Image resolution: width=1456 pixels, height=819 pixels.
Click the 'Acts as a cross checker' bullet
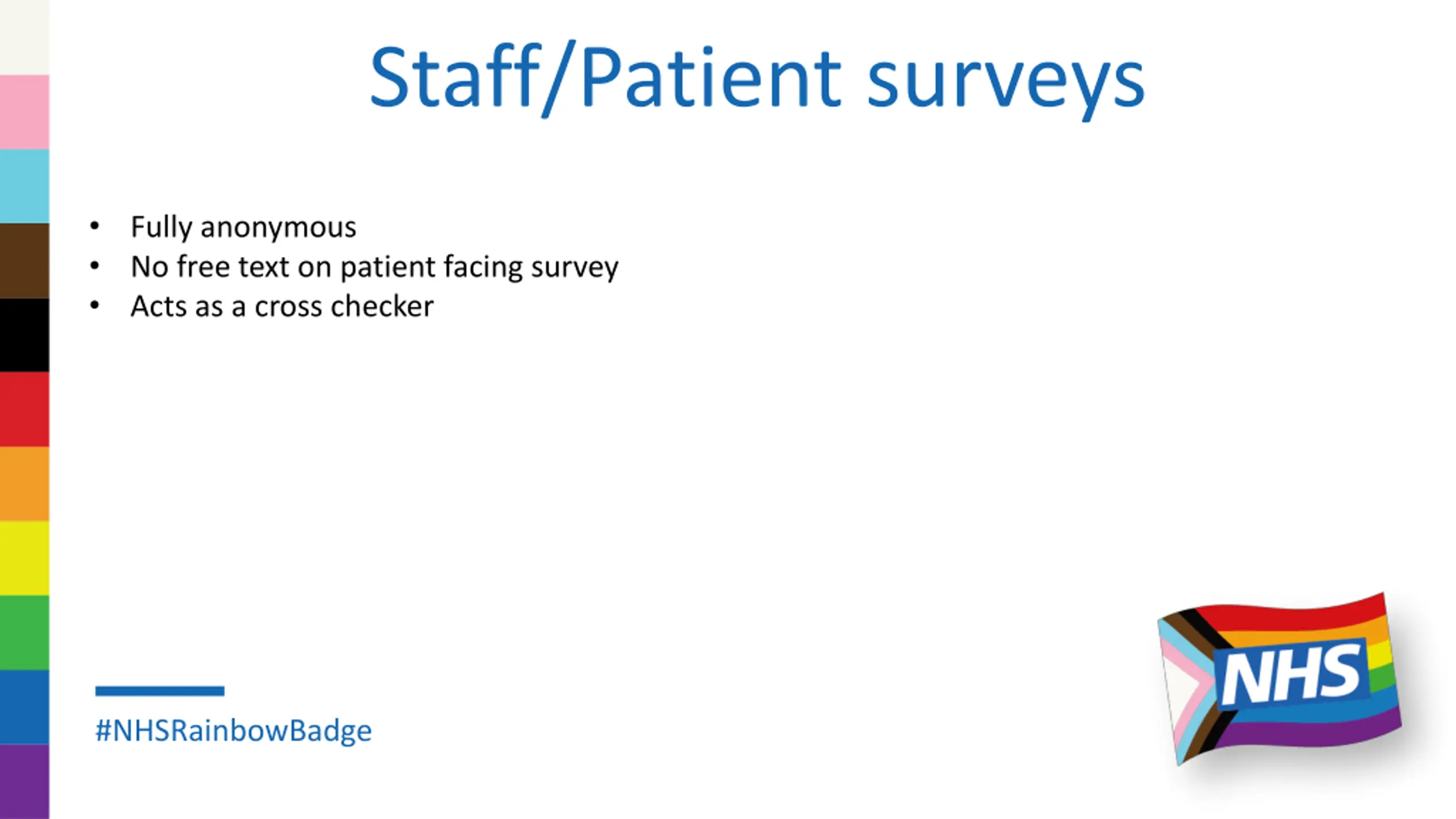(x=282, y=307)
